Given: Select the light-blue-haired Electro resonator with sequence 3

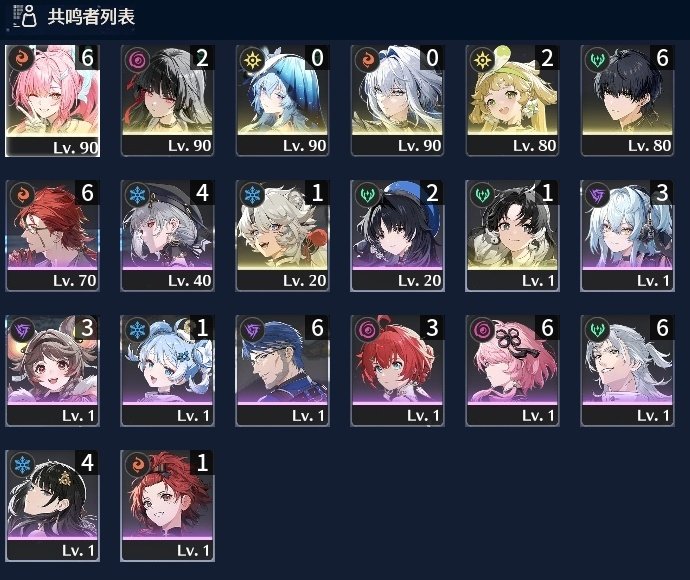Looking at the screenshot, I should coord(628,236).
